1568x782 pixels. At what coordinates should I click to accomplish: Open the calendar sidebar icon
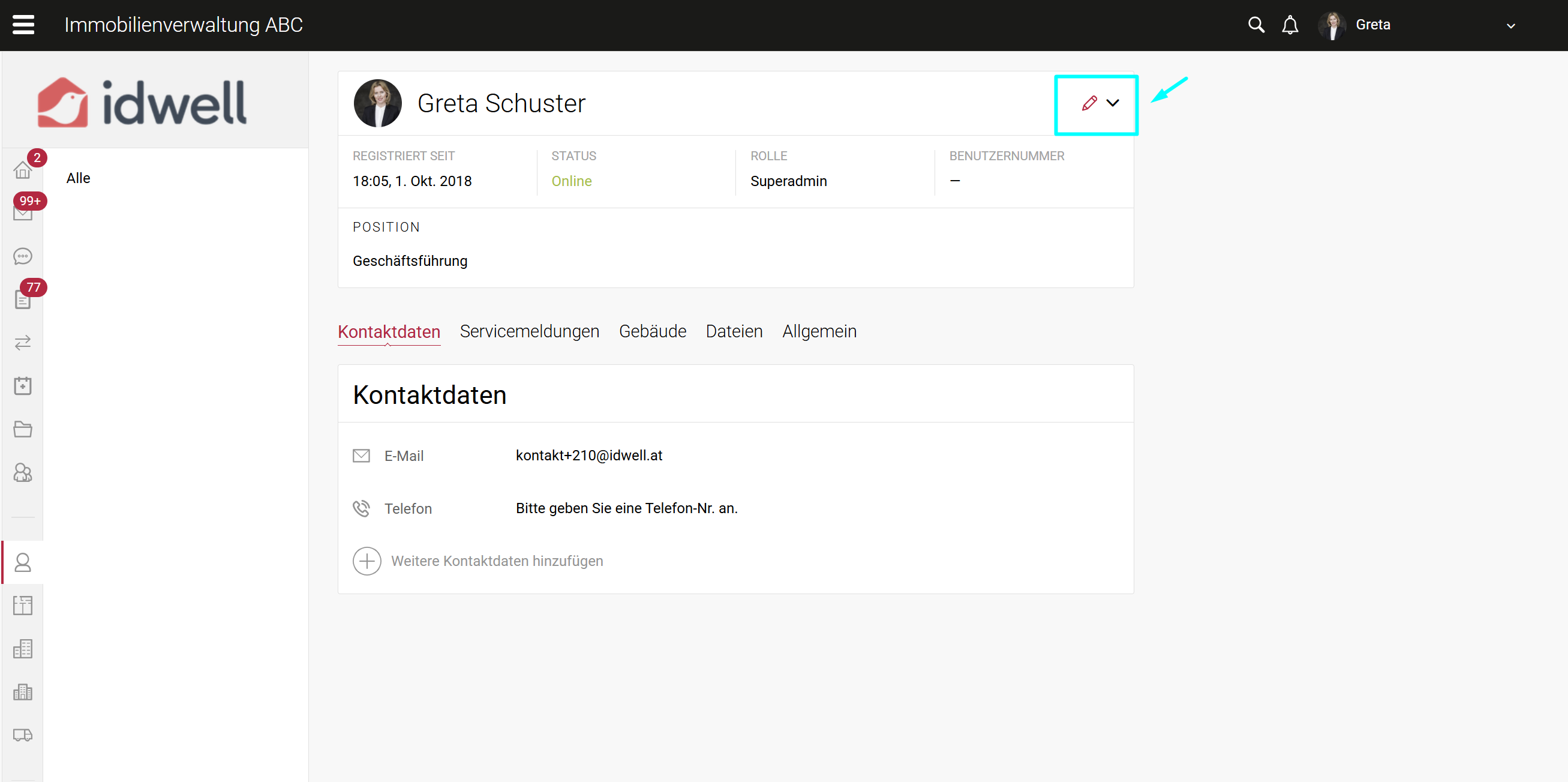[23, 385]
